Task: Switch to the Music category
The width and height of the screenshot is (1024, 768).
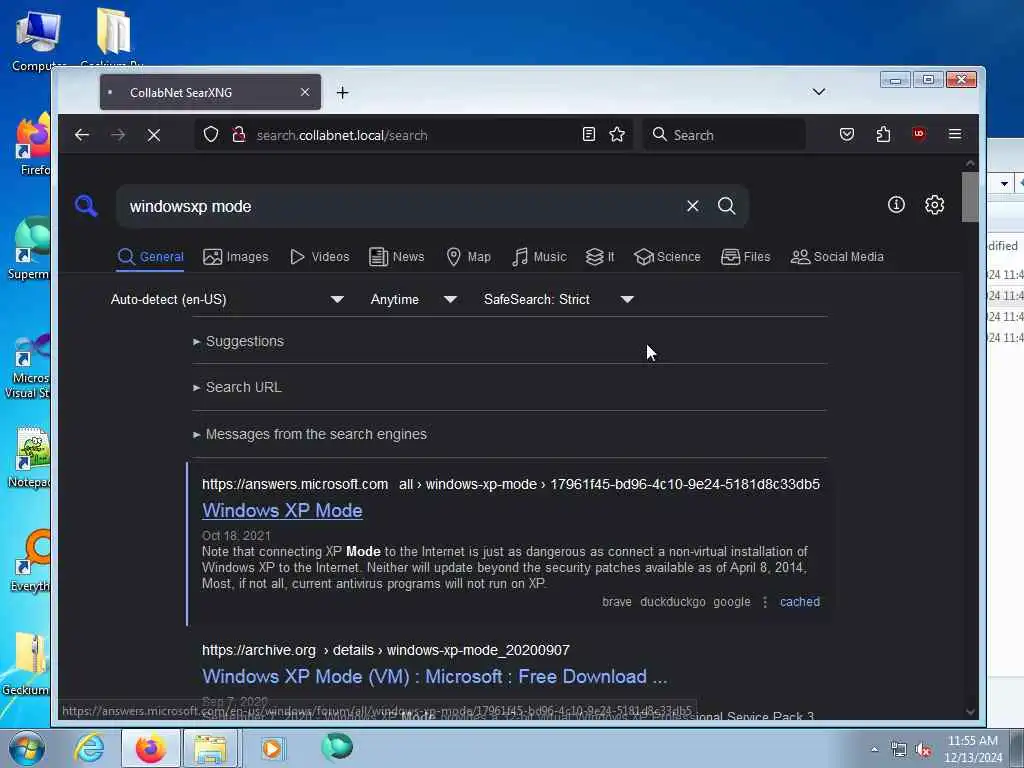Action: pos(539,257)
